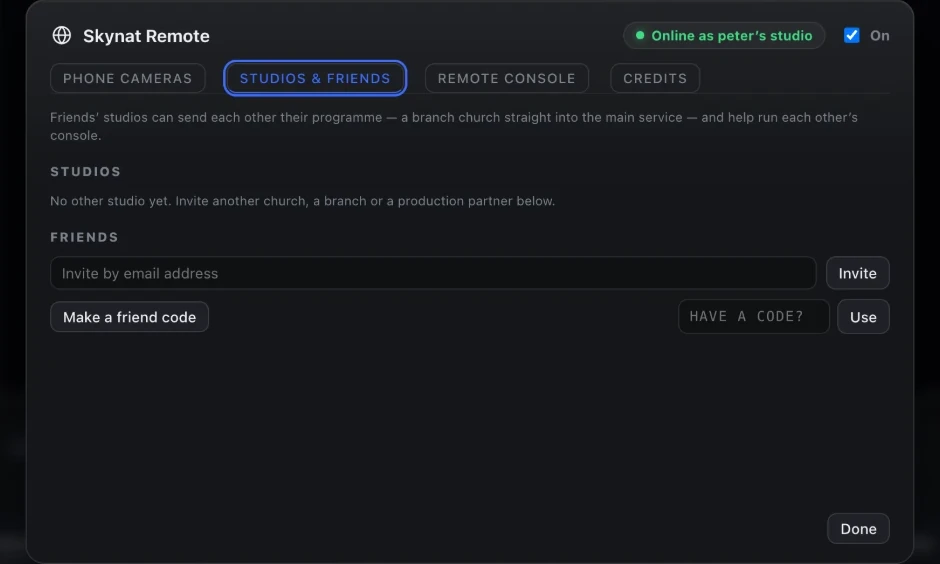Click the FRIENDS section heading
The image size is (940, 564).
85,237
